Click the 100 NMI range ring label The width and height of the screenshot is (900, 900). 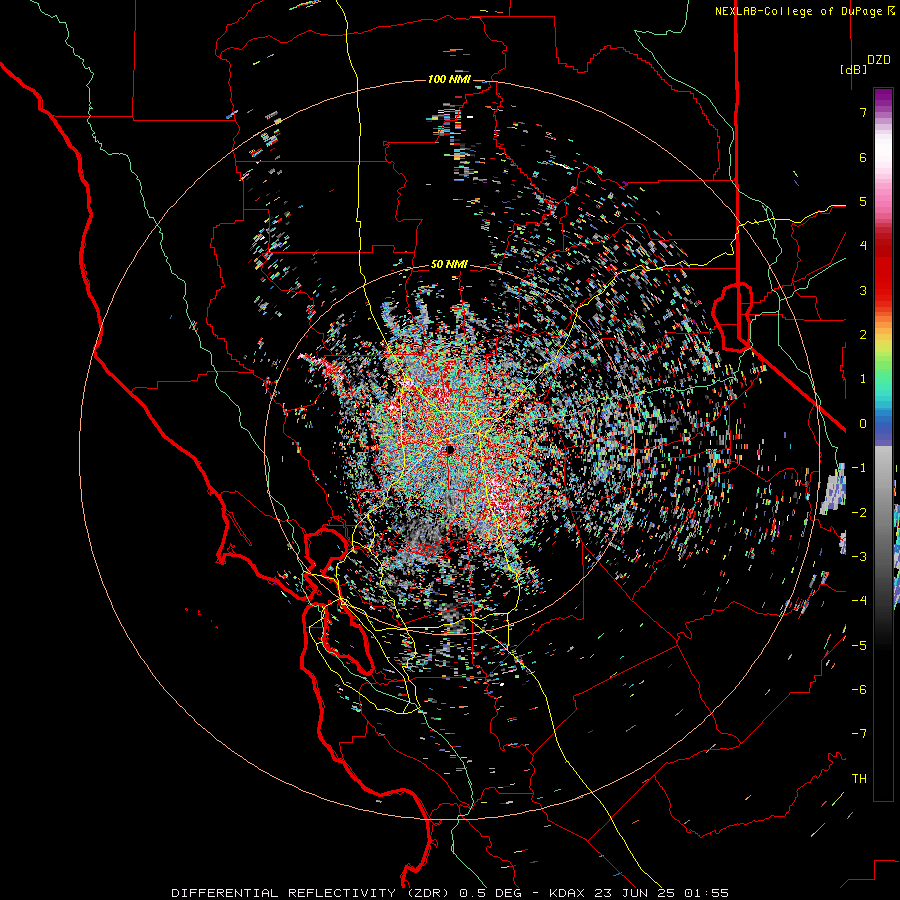point(448,79)
